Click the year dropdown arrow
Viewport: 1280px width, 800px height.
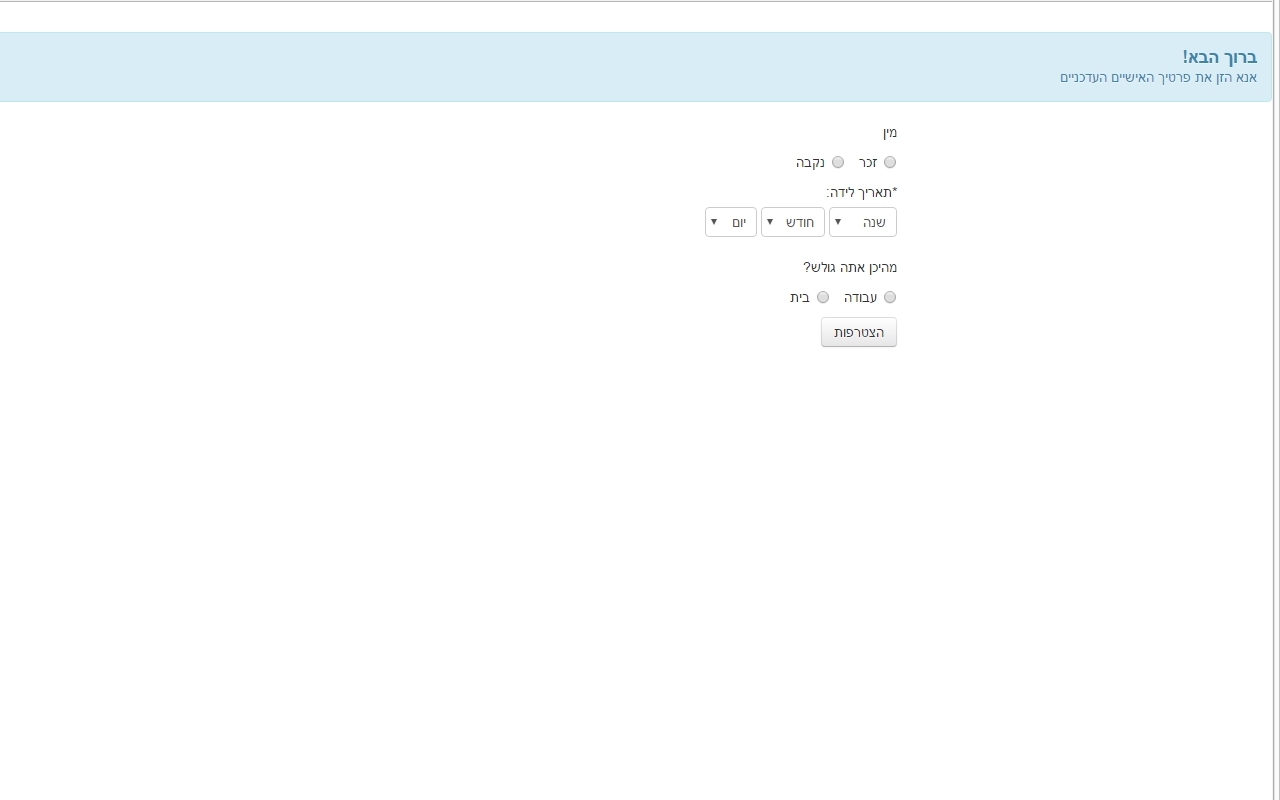point(836,222)
